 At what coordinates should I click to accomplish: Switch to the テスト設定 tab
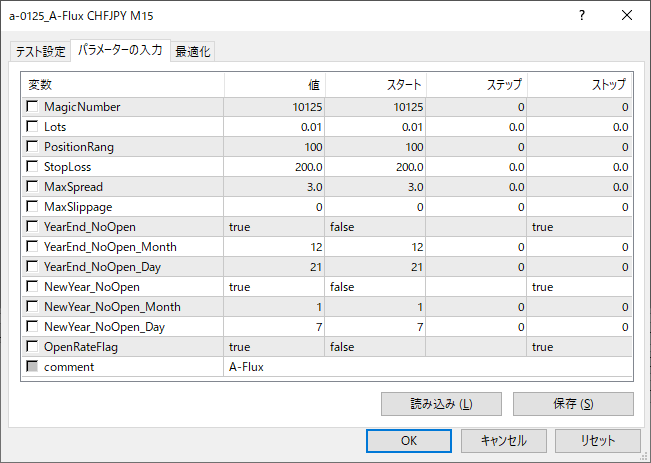(x=40, y=52)
